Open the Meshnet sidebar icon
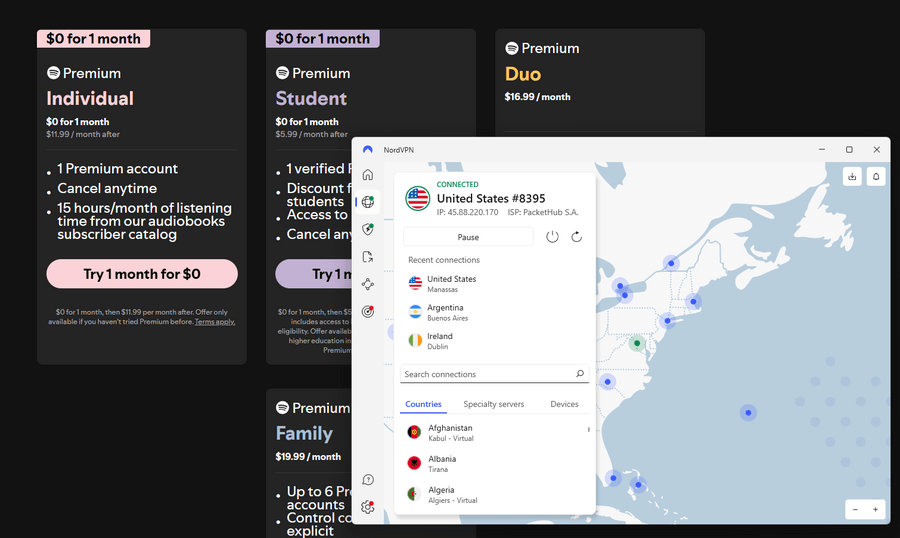The height and width of the screenshot is (538, 900). pos(368,284)
